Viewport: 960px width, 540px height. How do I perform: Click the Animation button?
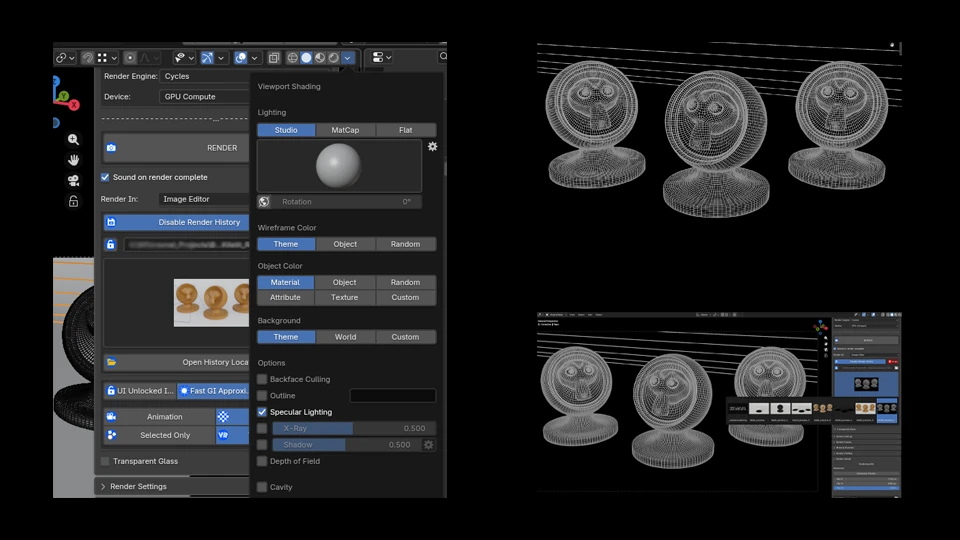tap(159, 417)
